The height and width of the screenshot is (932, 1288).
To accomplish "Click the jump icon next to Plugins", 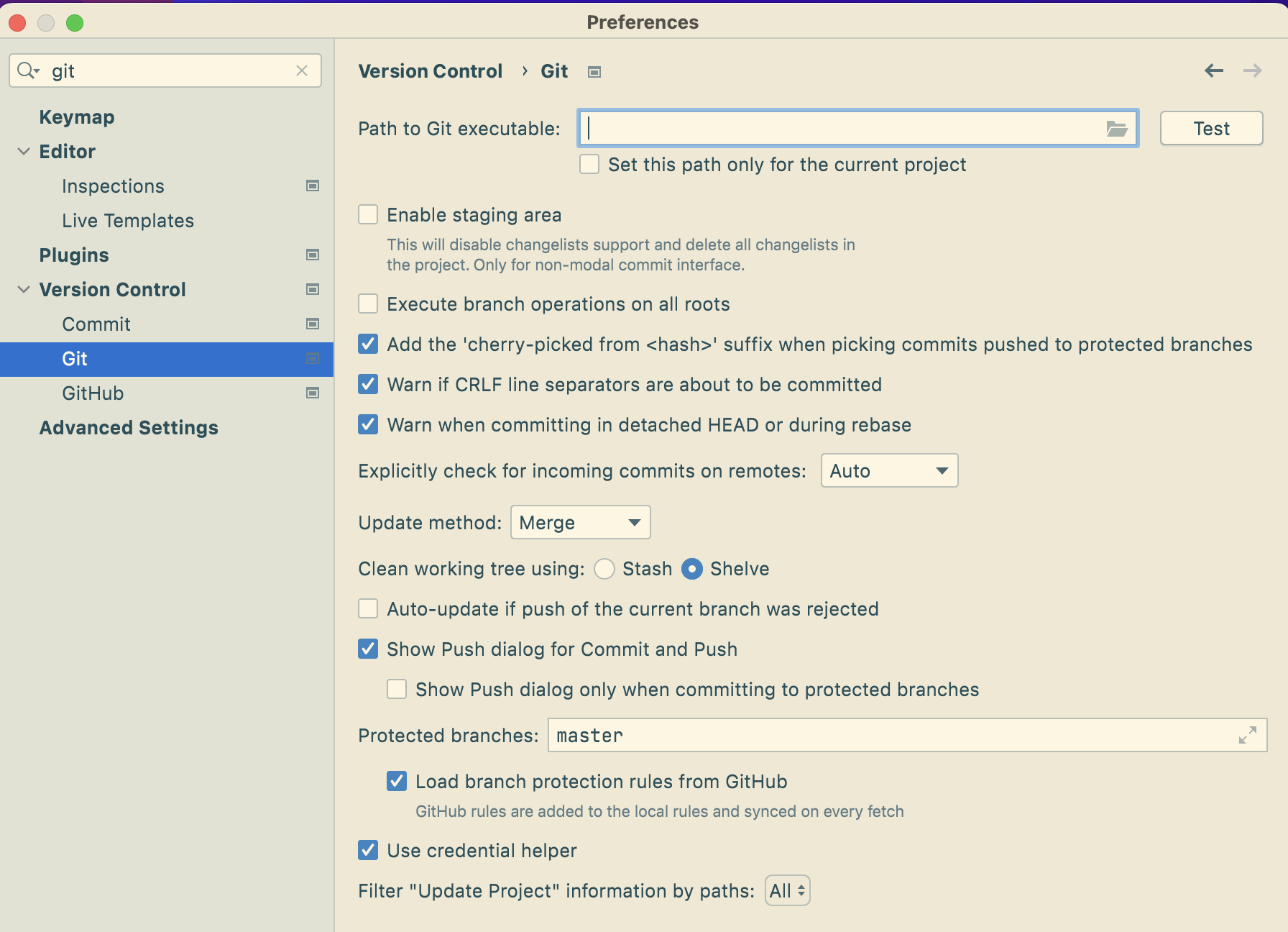I will 312,255.
